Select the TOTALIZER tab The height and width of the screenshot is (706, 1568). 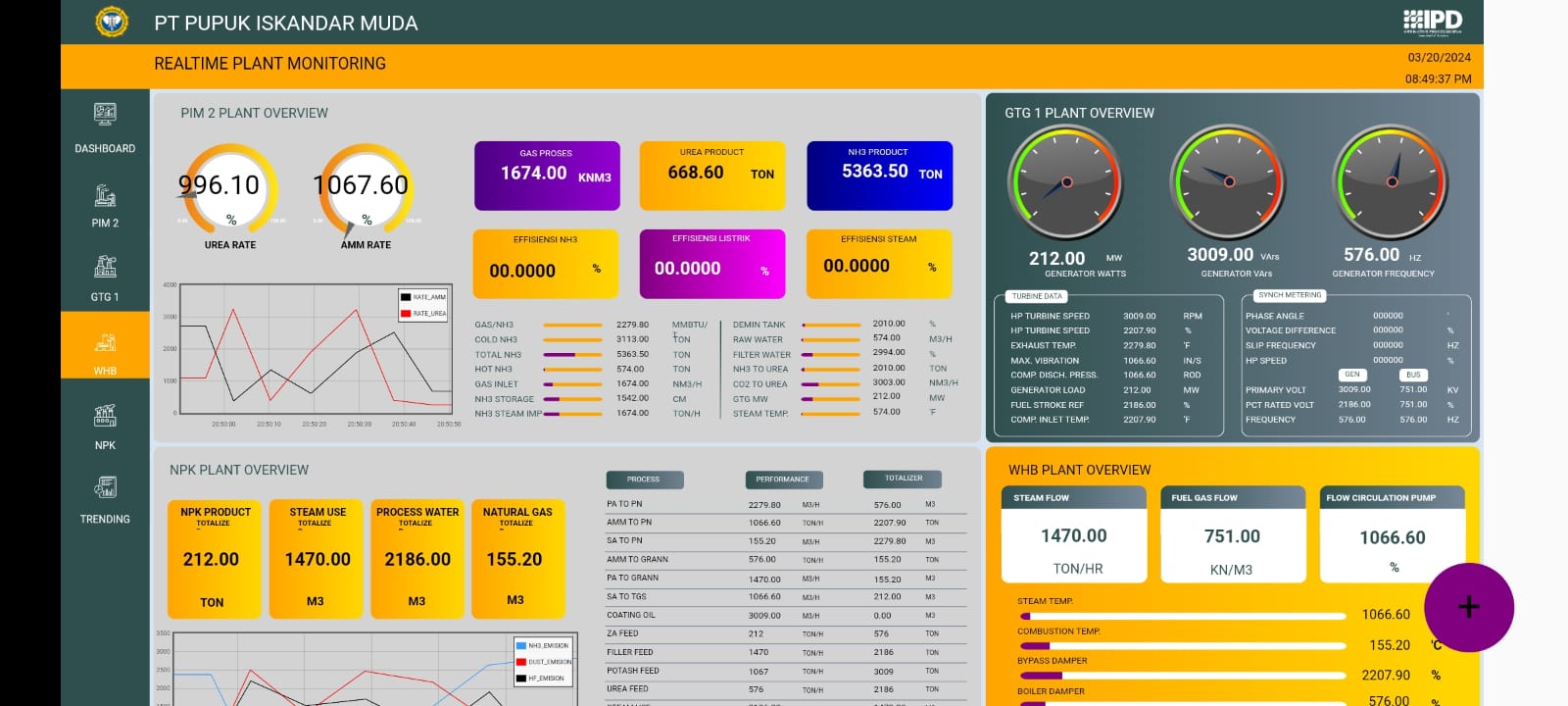(903, 479)
